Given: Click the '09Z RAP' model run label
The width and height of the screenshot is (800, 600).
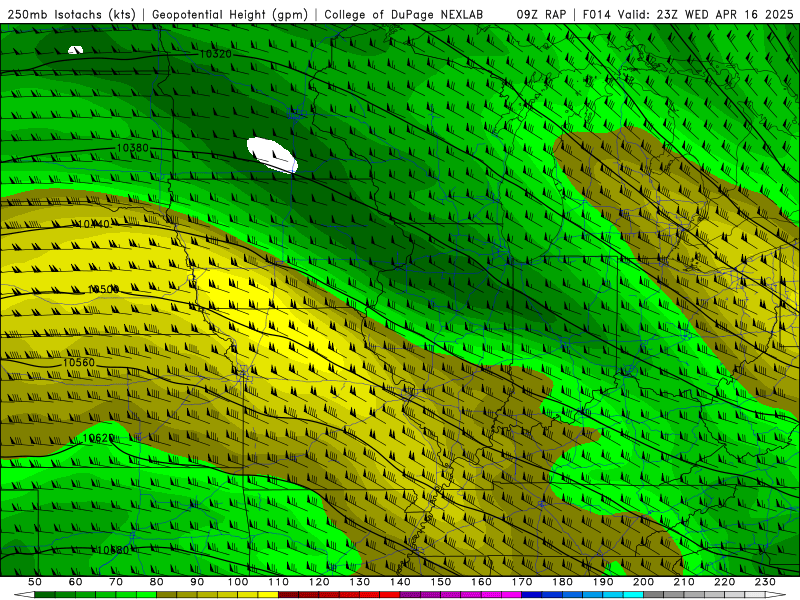Looking at the screenshot, I should (x=541, y=15).
